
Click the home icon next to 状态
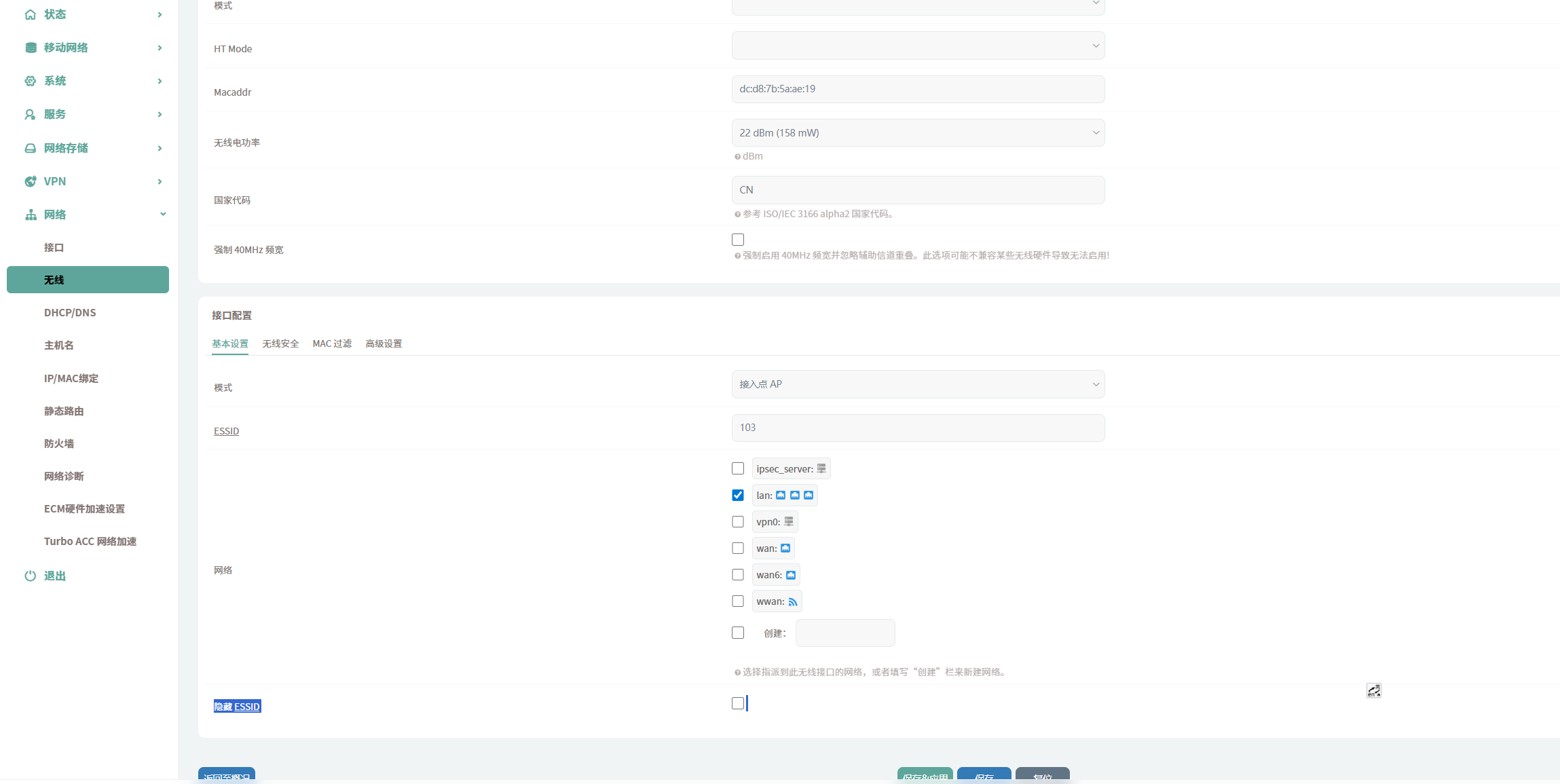[31, 14]
